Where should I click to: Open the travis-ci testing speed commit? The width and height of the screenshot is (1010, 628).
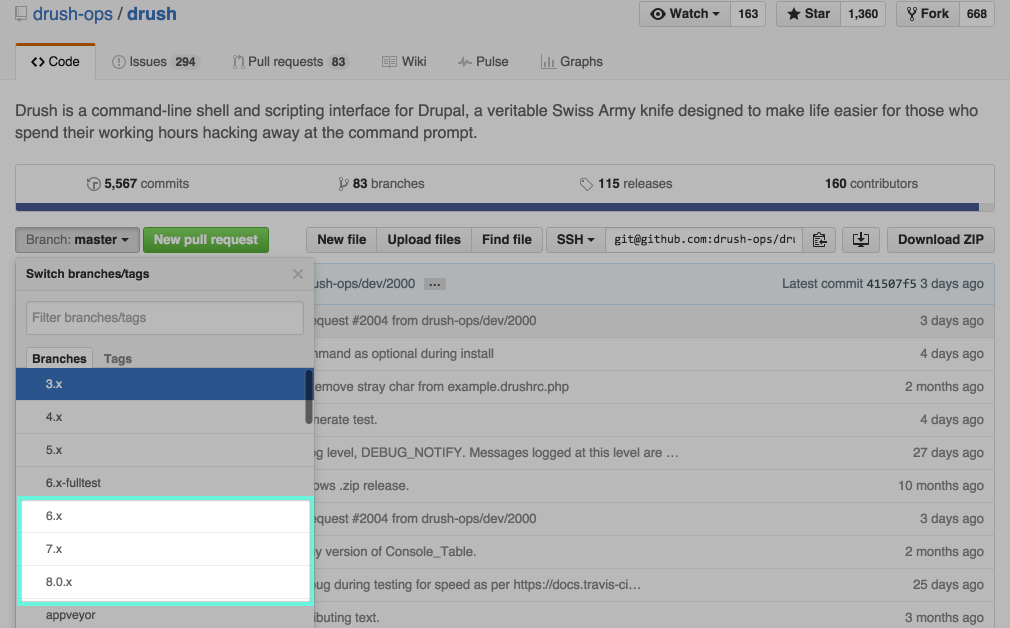[478, 585]
